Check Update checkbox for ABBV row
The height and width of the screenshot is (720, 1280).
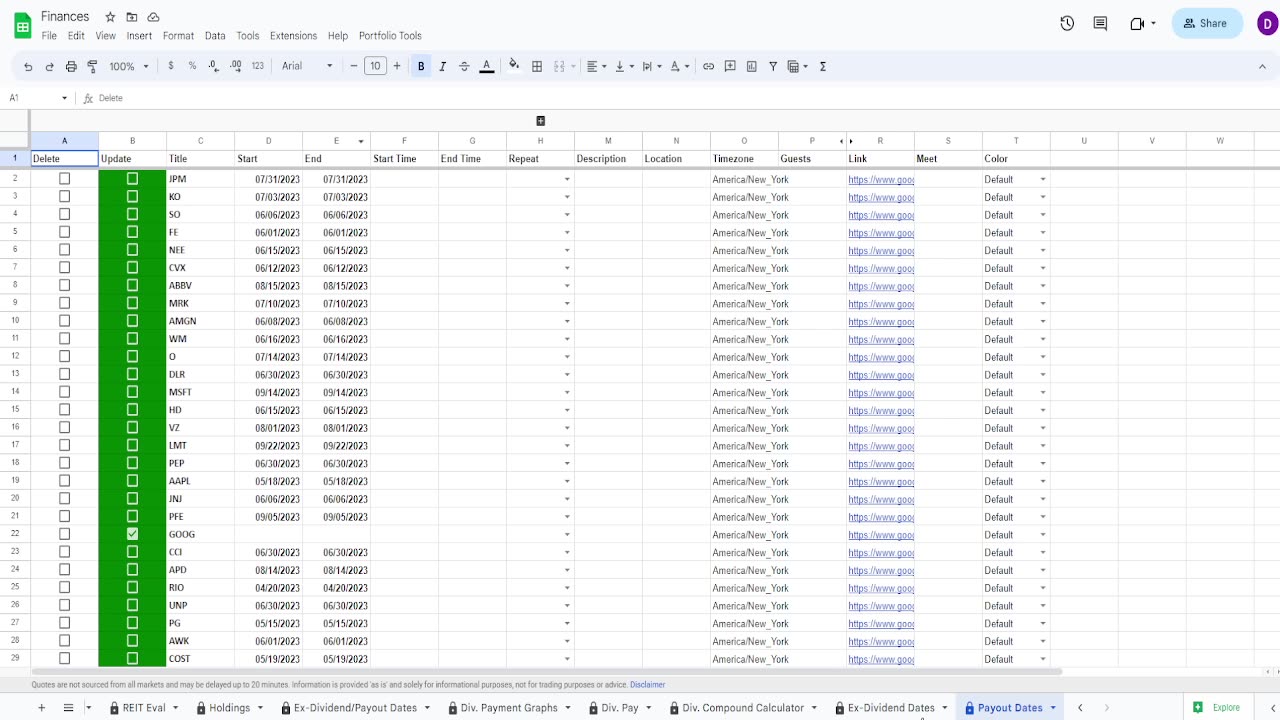pos(132,285)
